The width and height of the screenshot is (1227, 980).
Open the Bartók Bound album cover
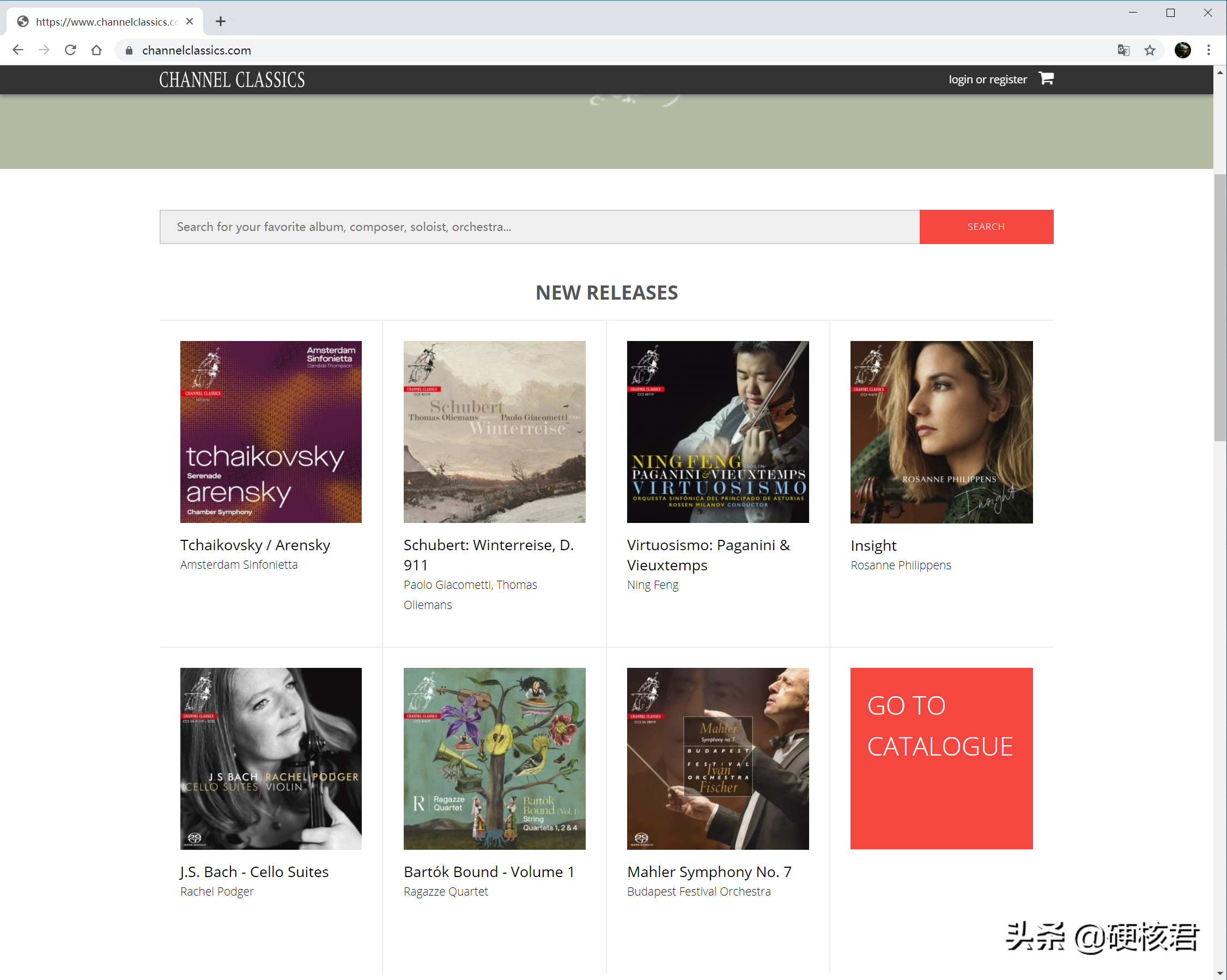495,759
